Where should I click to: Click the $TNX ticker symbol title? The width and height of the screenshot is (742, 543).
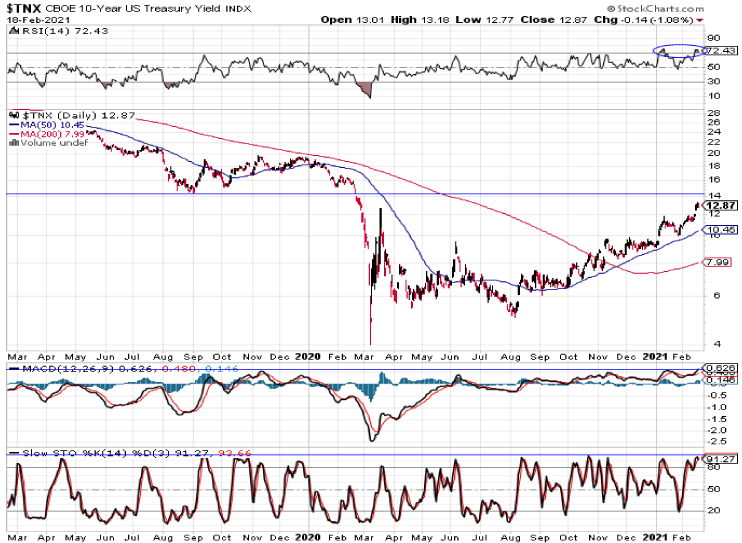tap(24, 8)
